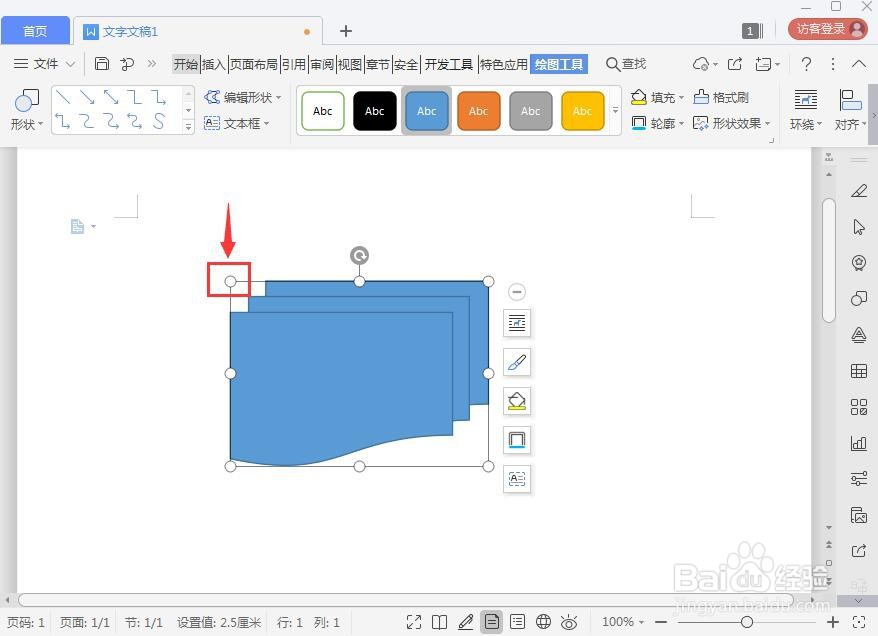Click the highlighter pen icon in right sidebar
This screenshot has width=878, height=636.
(x=859, y=190)
